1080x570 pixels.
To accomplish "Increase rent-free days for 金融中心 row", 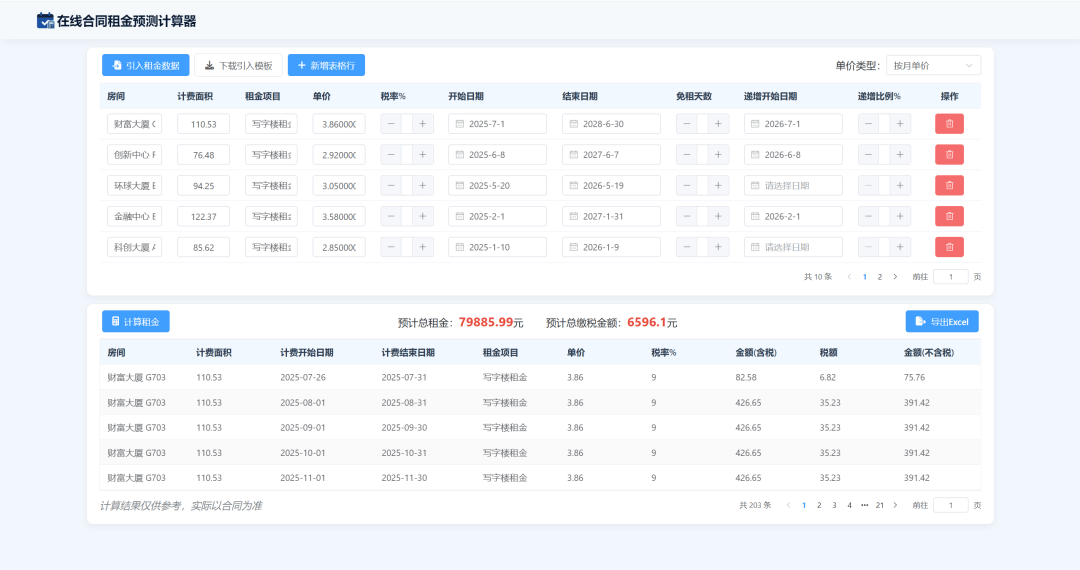I will point(718,216).
